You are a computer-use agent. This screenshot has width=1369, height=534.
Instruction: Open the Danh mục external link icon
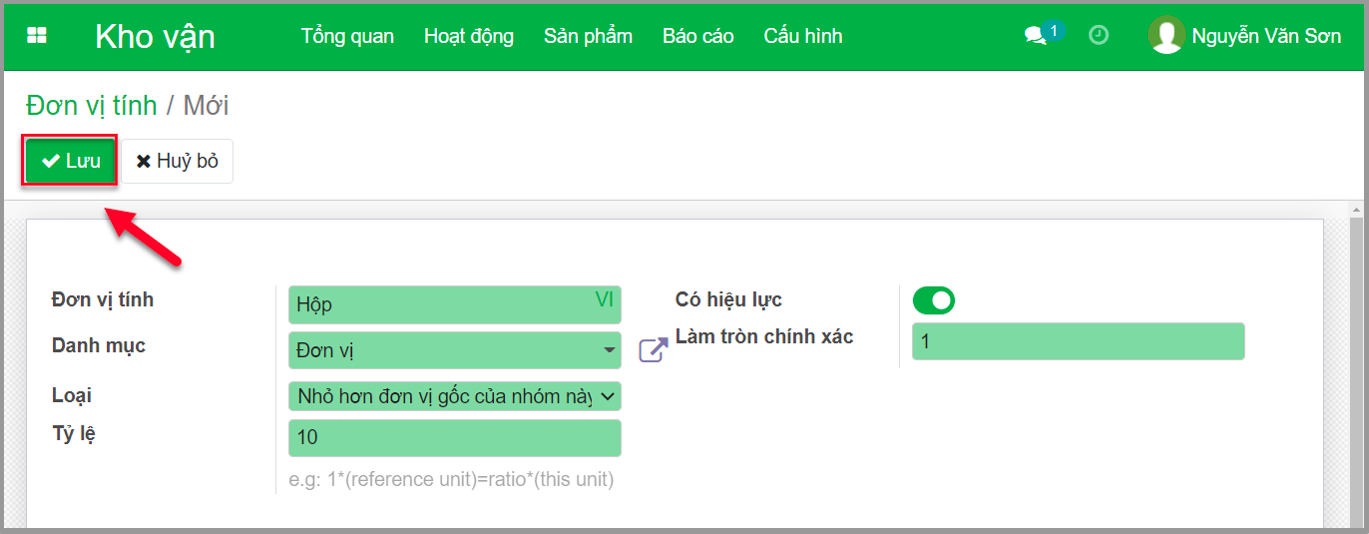(652, 351)
